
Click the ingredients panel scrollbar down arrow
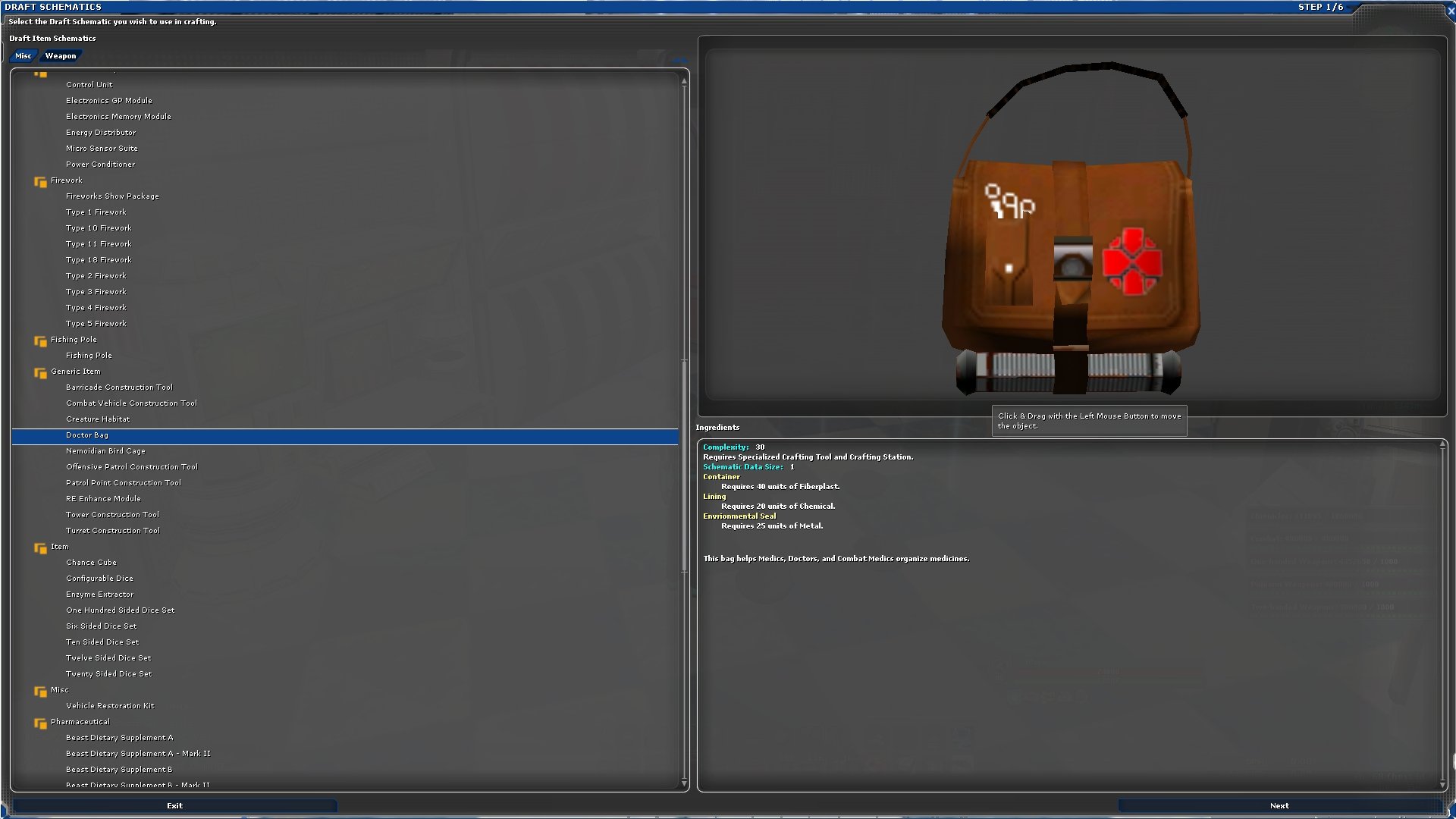click(x=1442, y=785)
